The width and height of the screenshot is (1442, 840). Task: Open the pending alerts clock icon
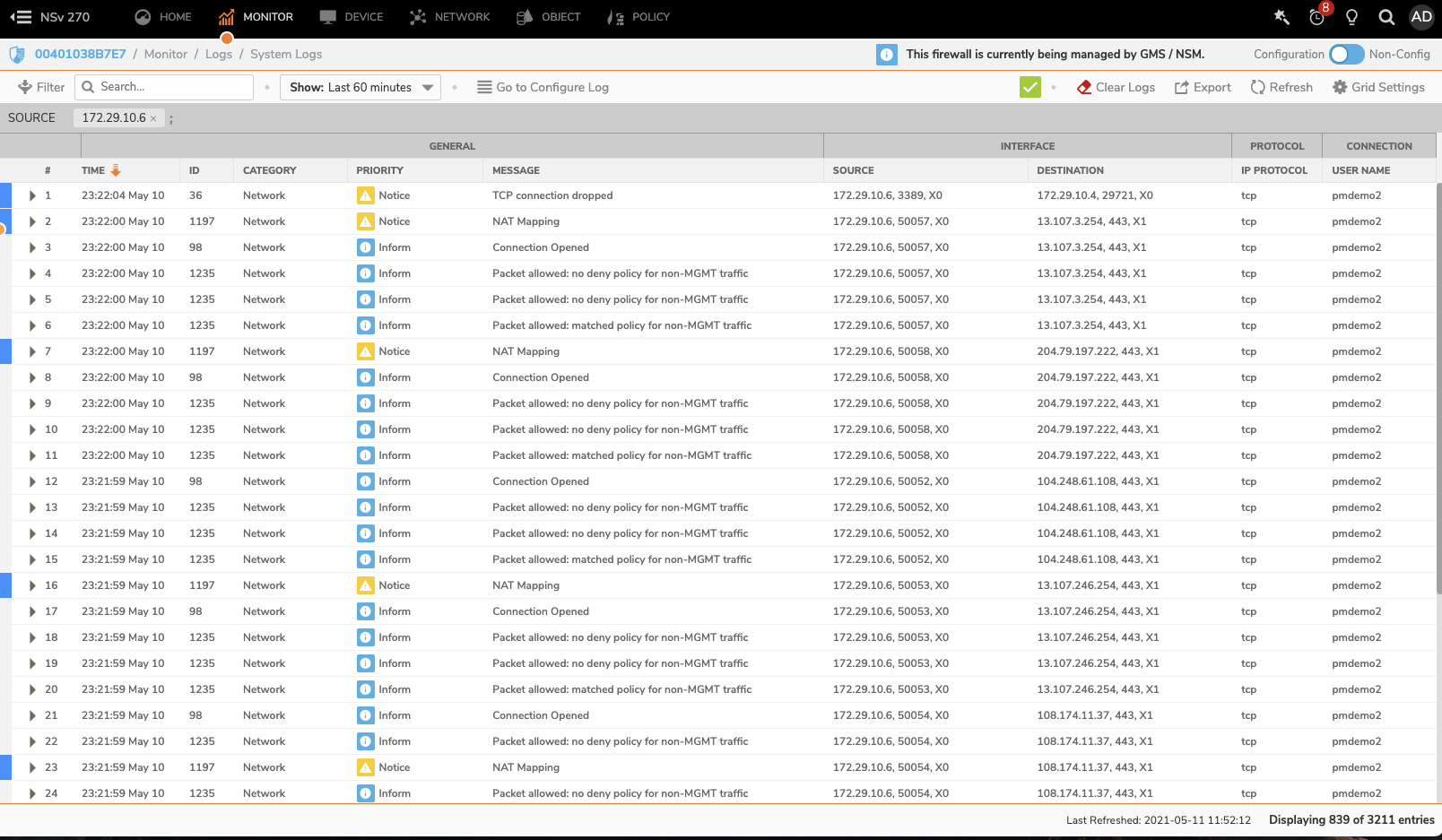[x=1316, y=17]
